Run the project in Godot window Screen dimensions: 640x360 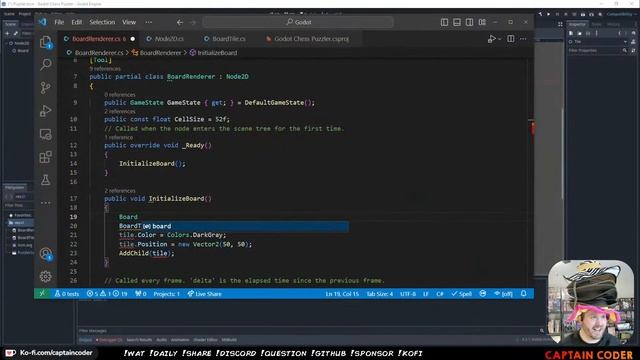click(548, 14)
